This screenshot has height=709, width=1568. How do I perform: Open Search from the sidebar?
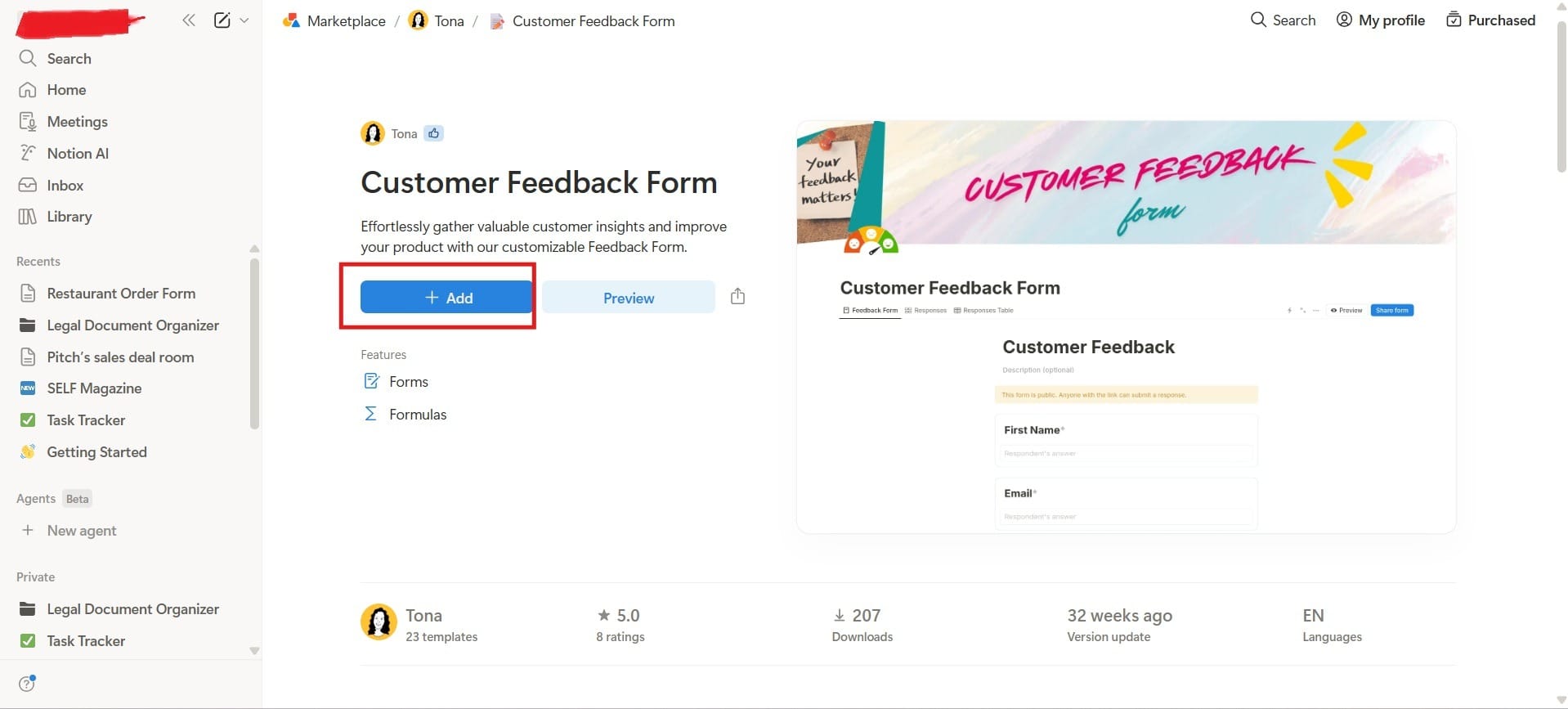[x=69, y=58]
